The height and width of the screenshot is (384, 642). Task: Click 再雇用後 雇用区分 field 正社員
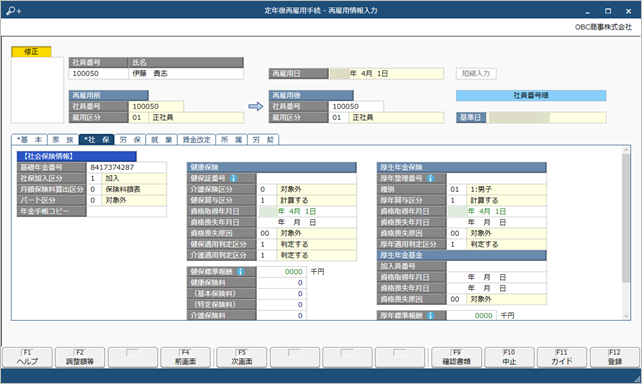[386, 117]
